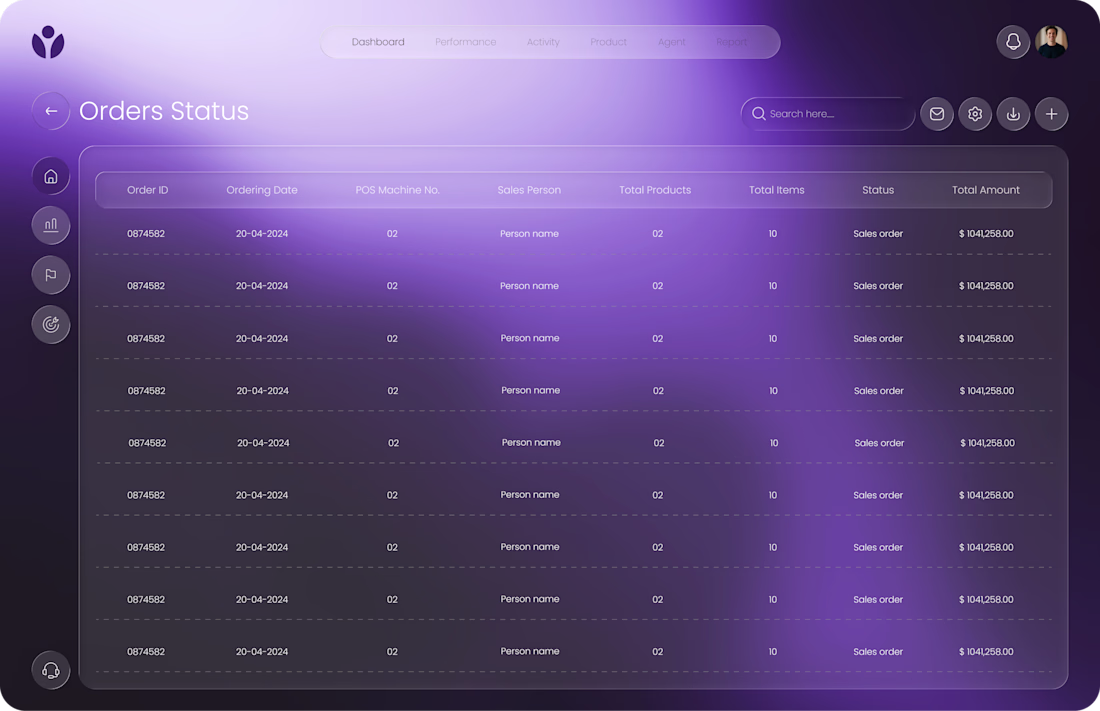Viewport: 1100px width, 711px height.
Task: Open the target goals sidebar icon
Action: (51, 324)
